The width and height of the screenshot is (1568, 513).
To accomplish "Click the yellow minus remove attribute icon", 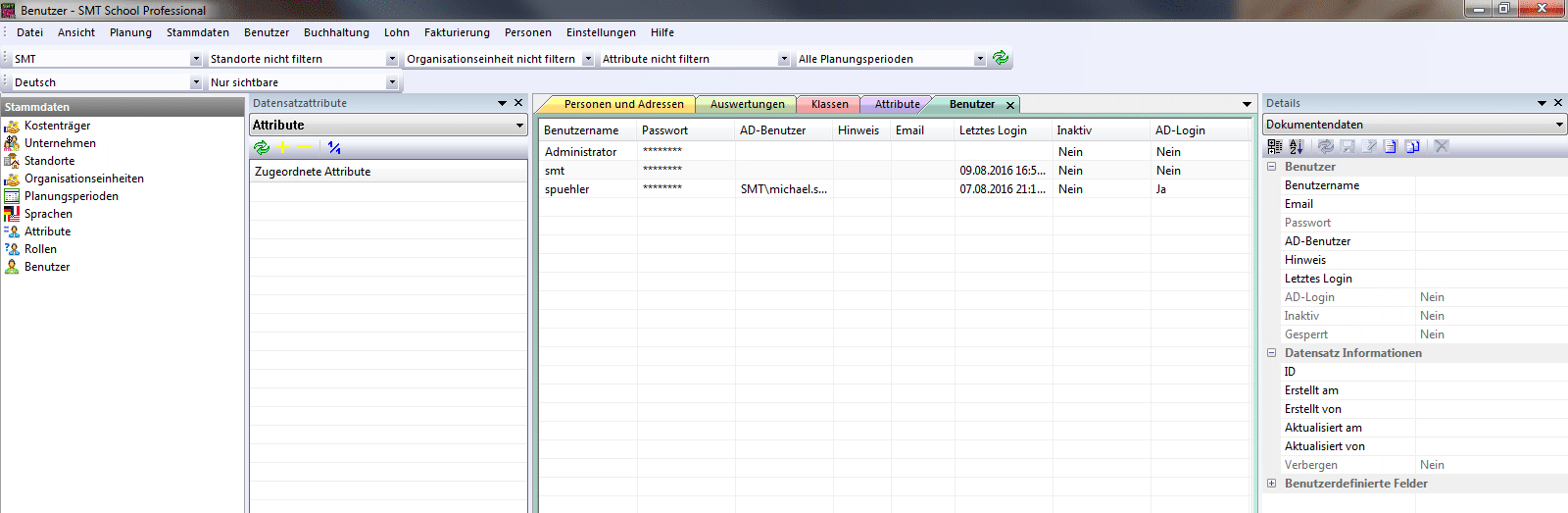I will [305, 147].
